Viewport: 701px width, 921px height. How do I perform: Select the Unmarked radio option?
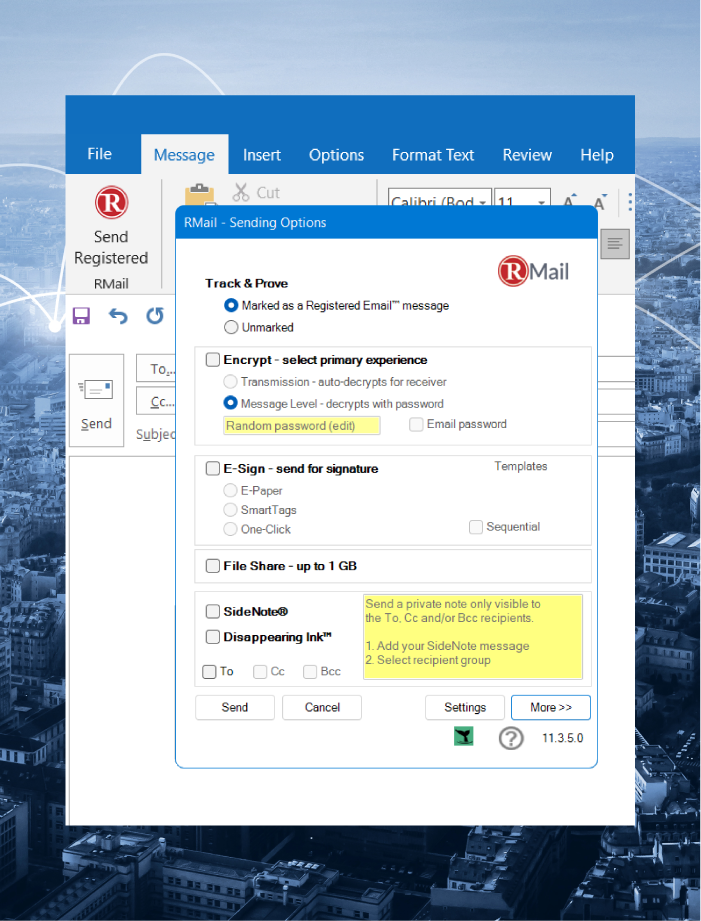pyautogui.click(x=232, y=327)
